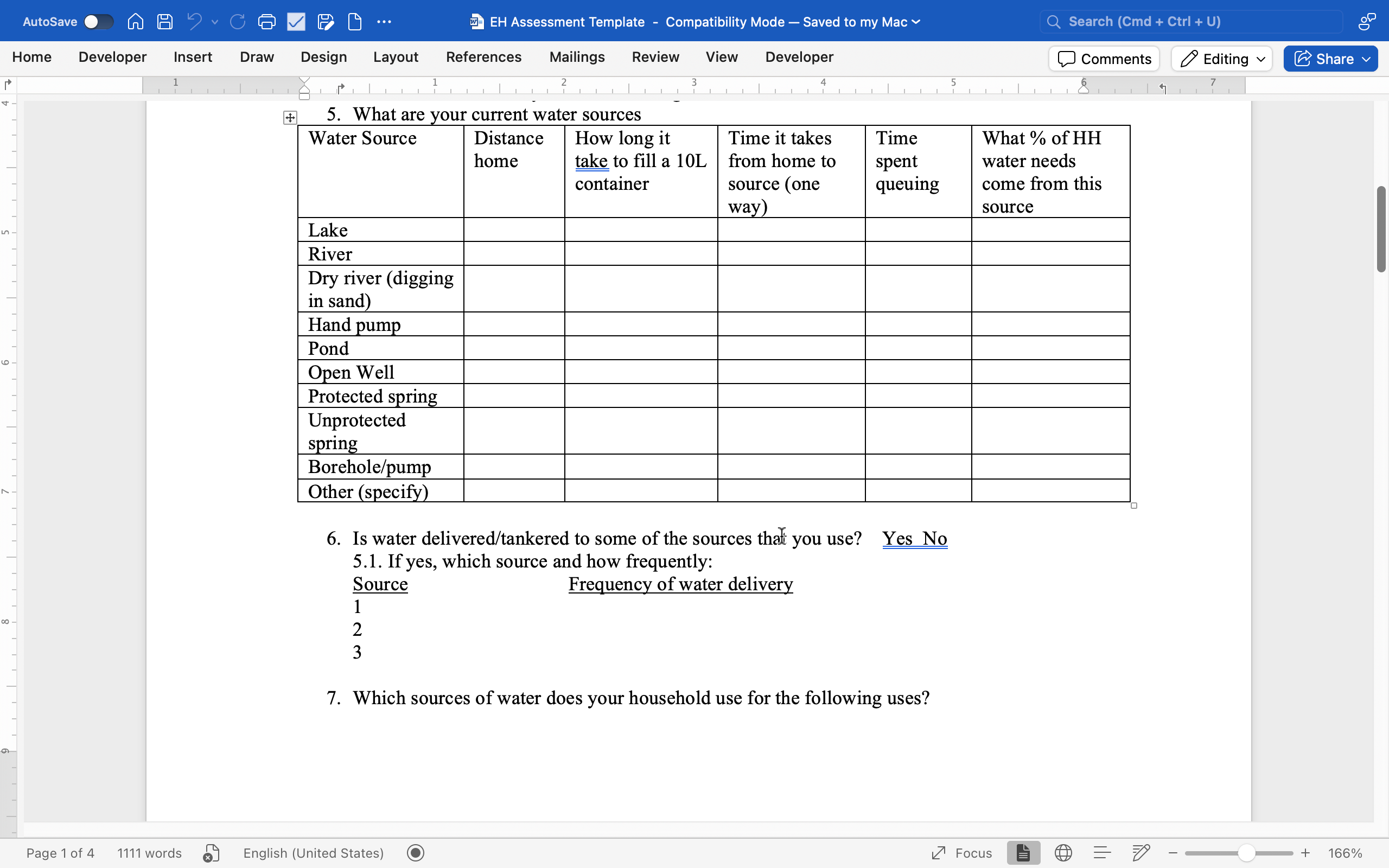This screenshot has height=868, width=1389.
Task: Click the macro recording status icon
Action: pos(416,853)
